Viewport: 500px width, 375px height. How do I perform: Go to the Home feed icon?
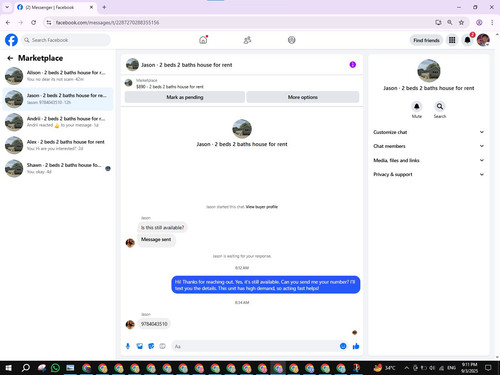tap(203, 40)
